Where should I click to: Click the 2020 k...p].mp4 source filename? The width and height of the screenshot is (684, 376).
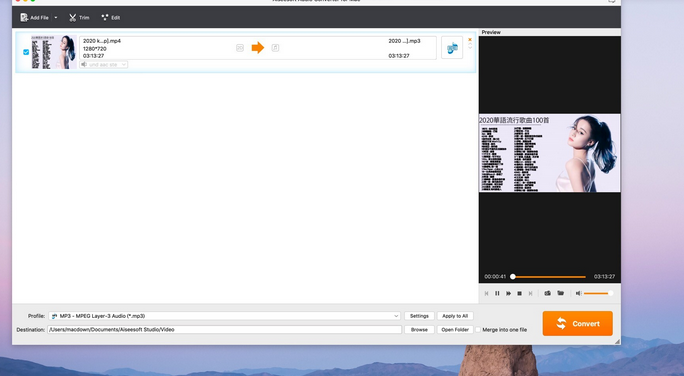(102, 41)
